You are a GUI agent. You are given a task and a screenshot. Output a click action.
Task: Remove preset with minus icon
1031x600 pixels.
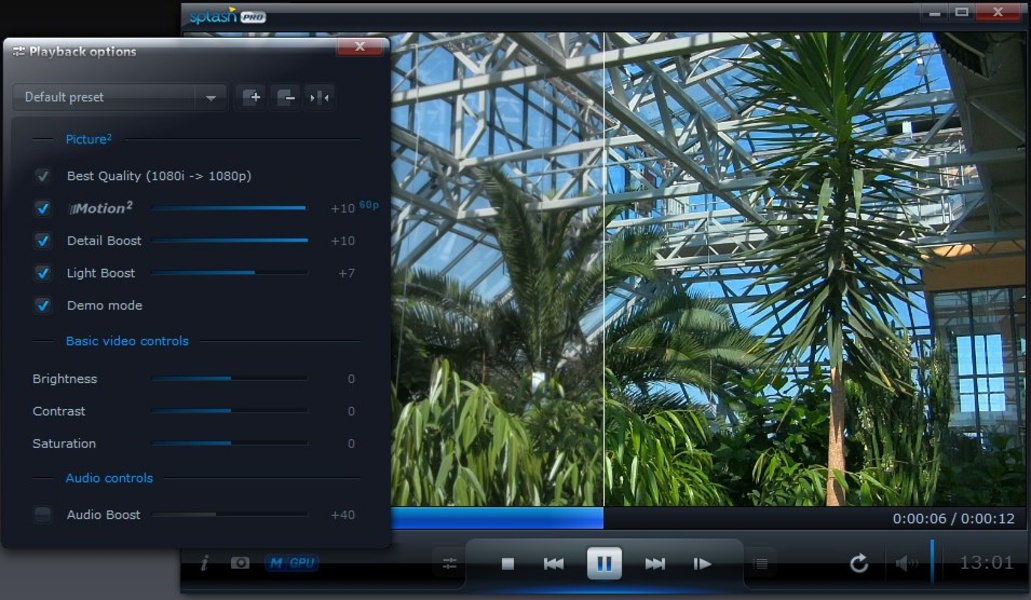point(285,97)
